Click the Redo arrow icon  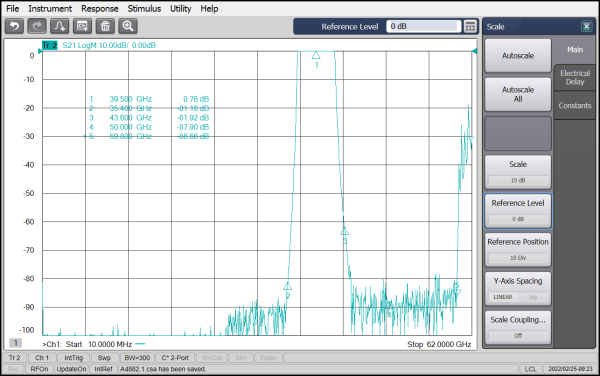37,26
